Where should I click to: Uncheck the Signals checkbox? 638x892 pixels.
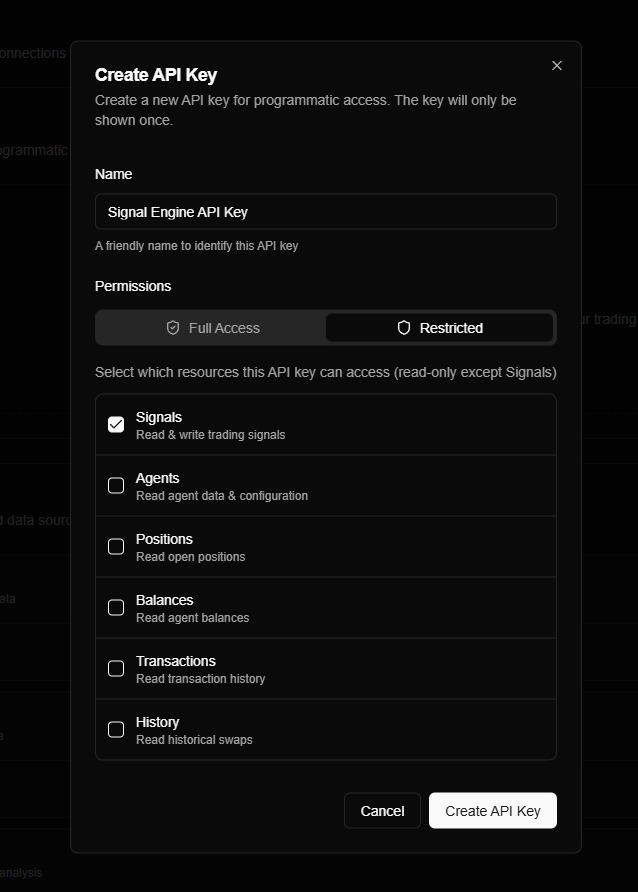(x=116, y=425)
